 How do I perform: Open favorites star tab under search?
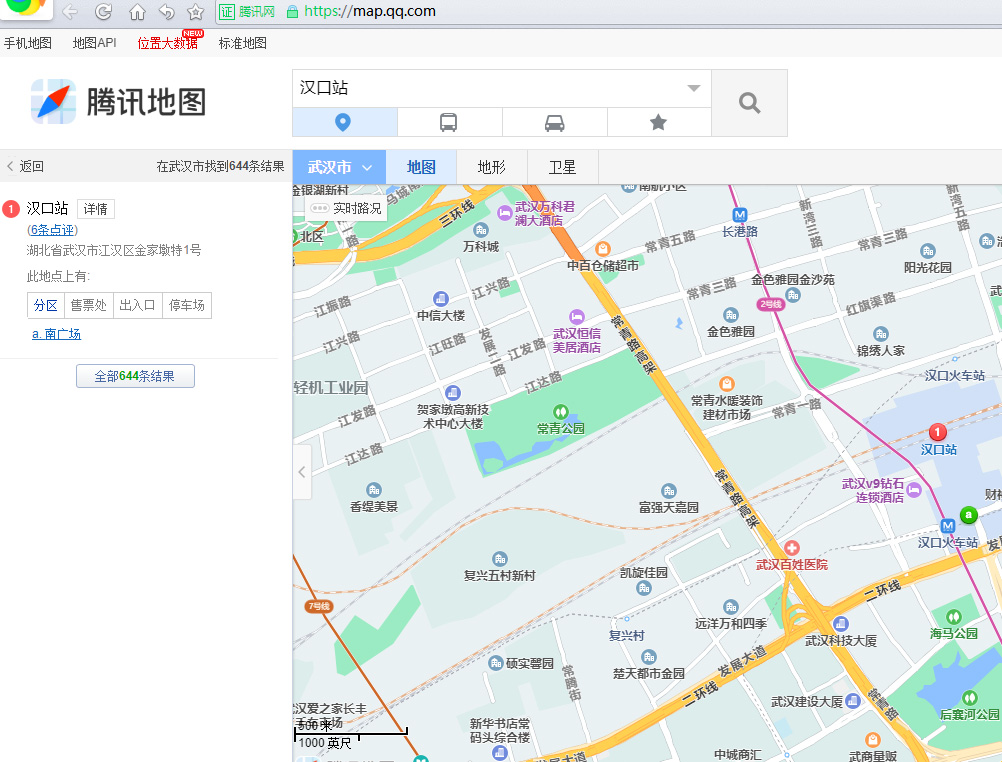658,122
